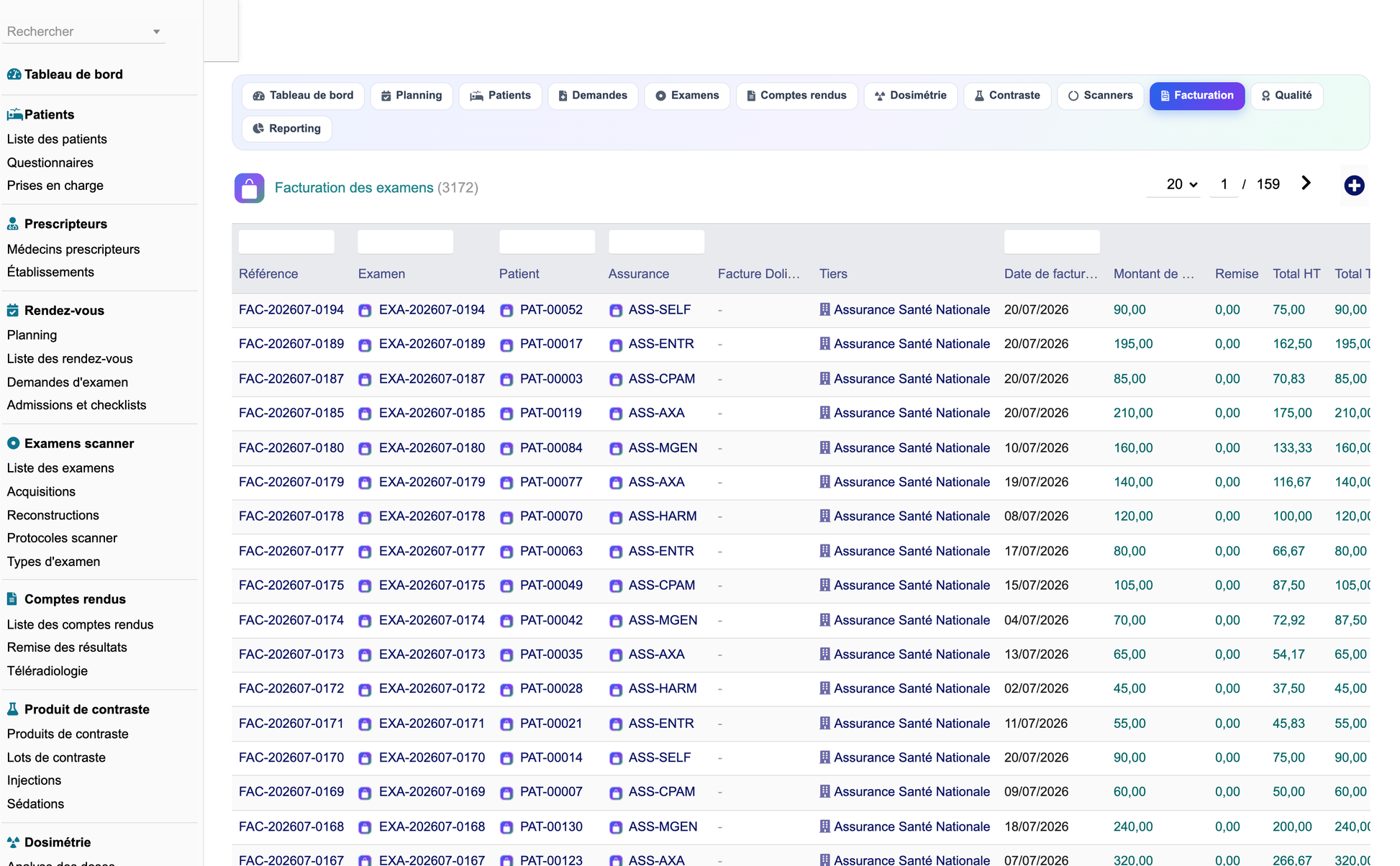
Task: Open the Qualité tab
Action: (x=1286, y=96)
